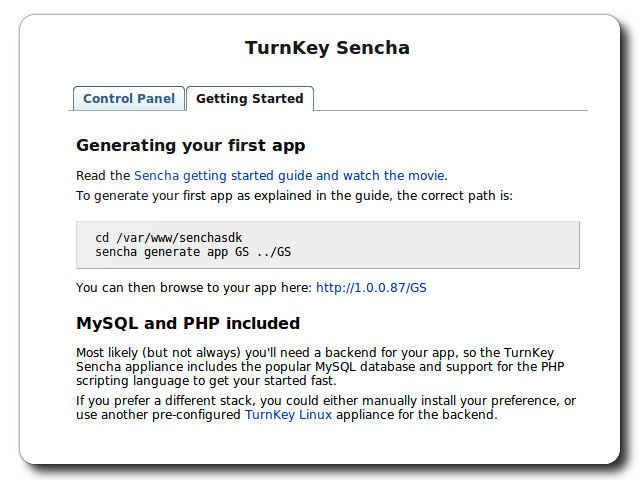Click the words 'watch the movie'
The width and height of the screenshot is (640, 480).
[x=394, y=175]
